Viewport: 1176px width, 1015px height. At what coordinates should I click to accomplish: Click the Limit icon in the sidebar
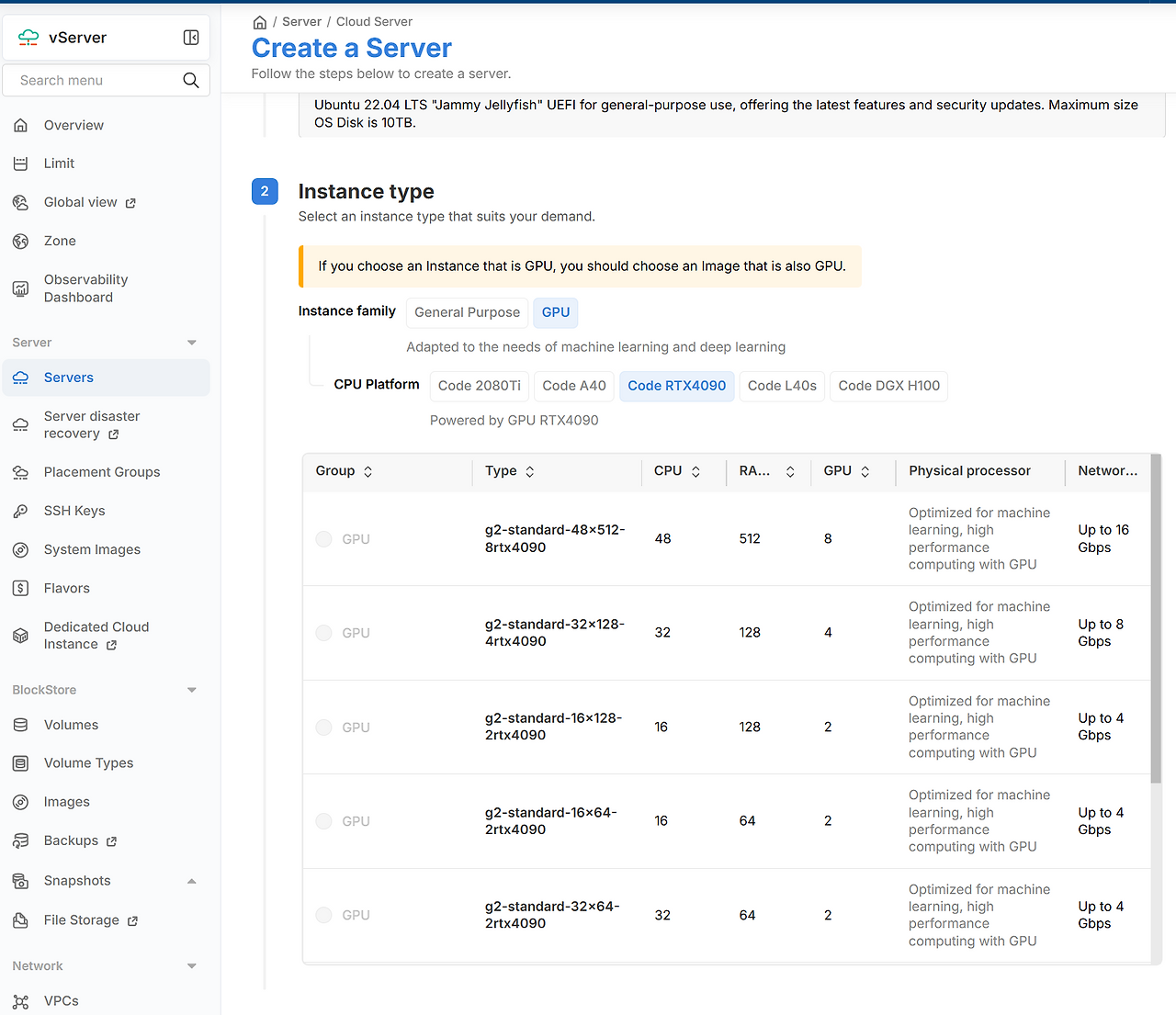pos(20,164)
